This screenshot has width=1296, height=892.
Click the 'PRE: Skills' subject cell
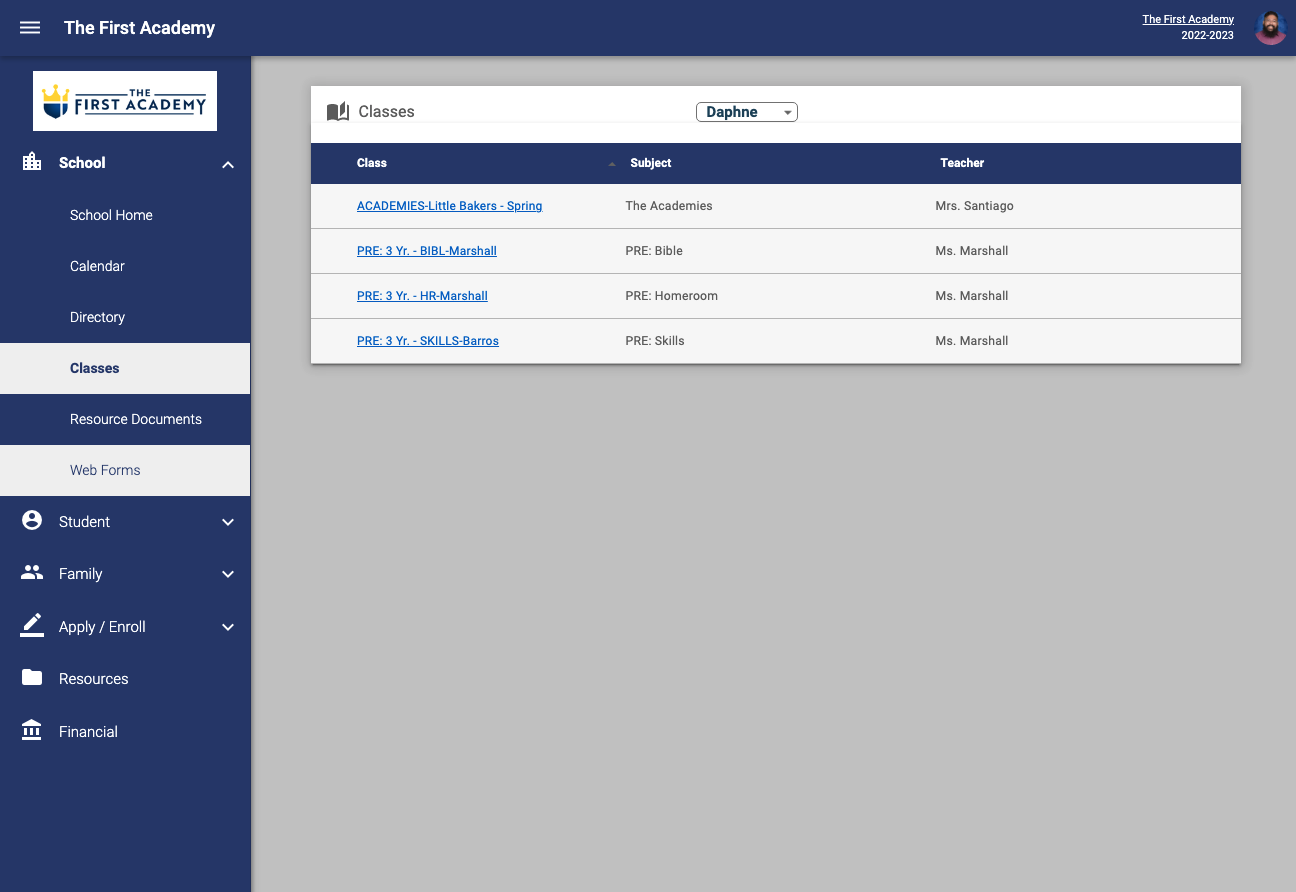[655, 341]
